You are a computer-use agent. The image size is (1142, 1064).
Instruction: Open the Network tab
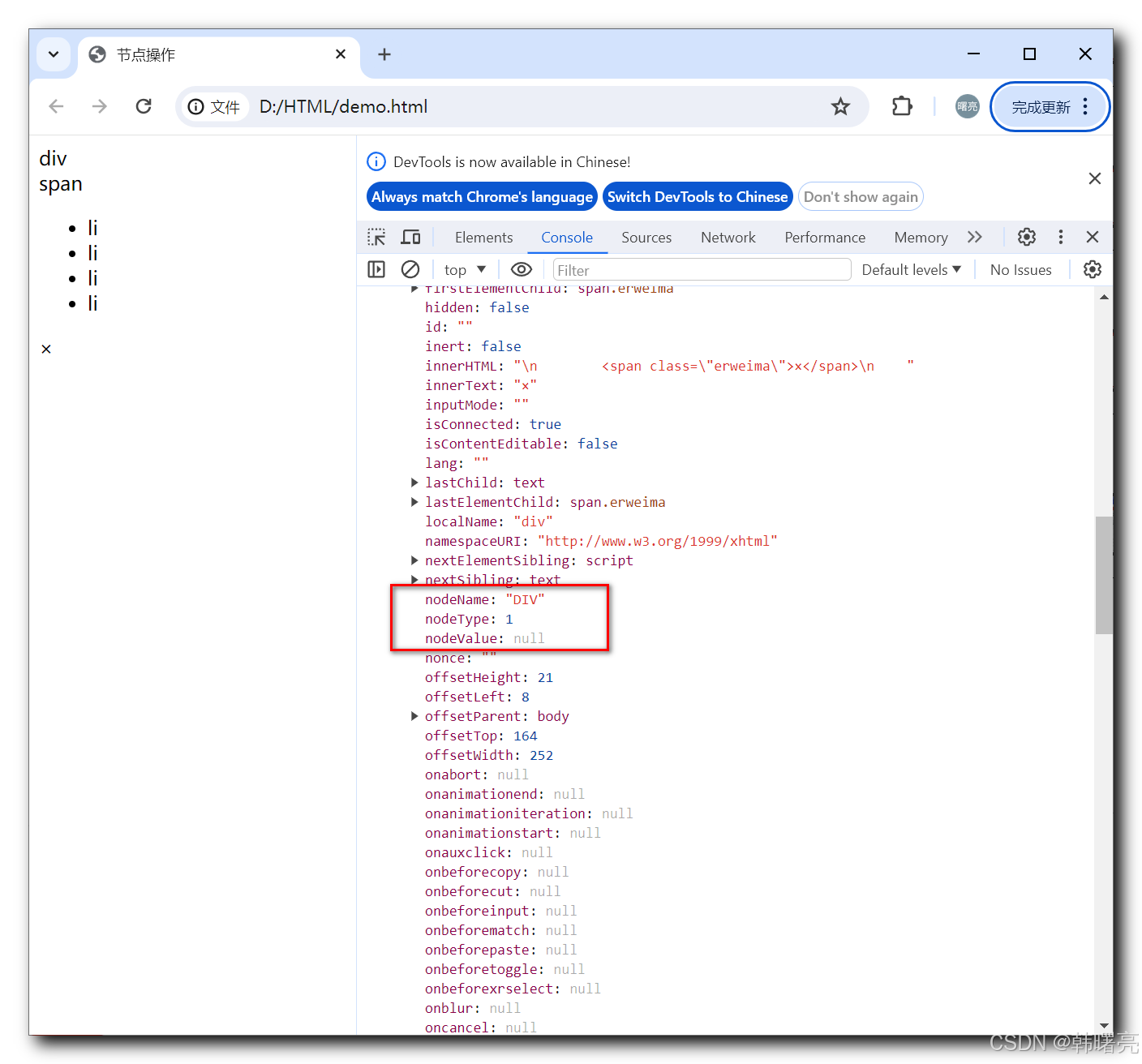pos(728,237)
